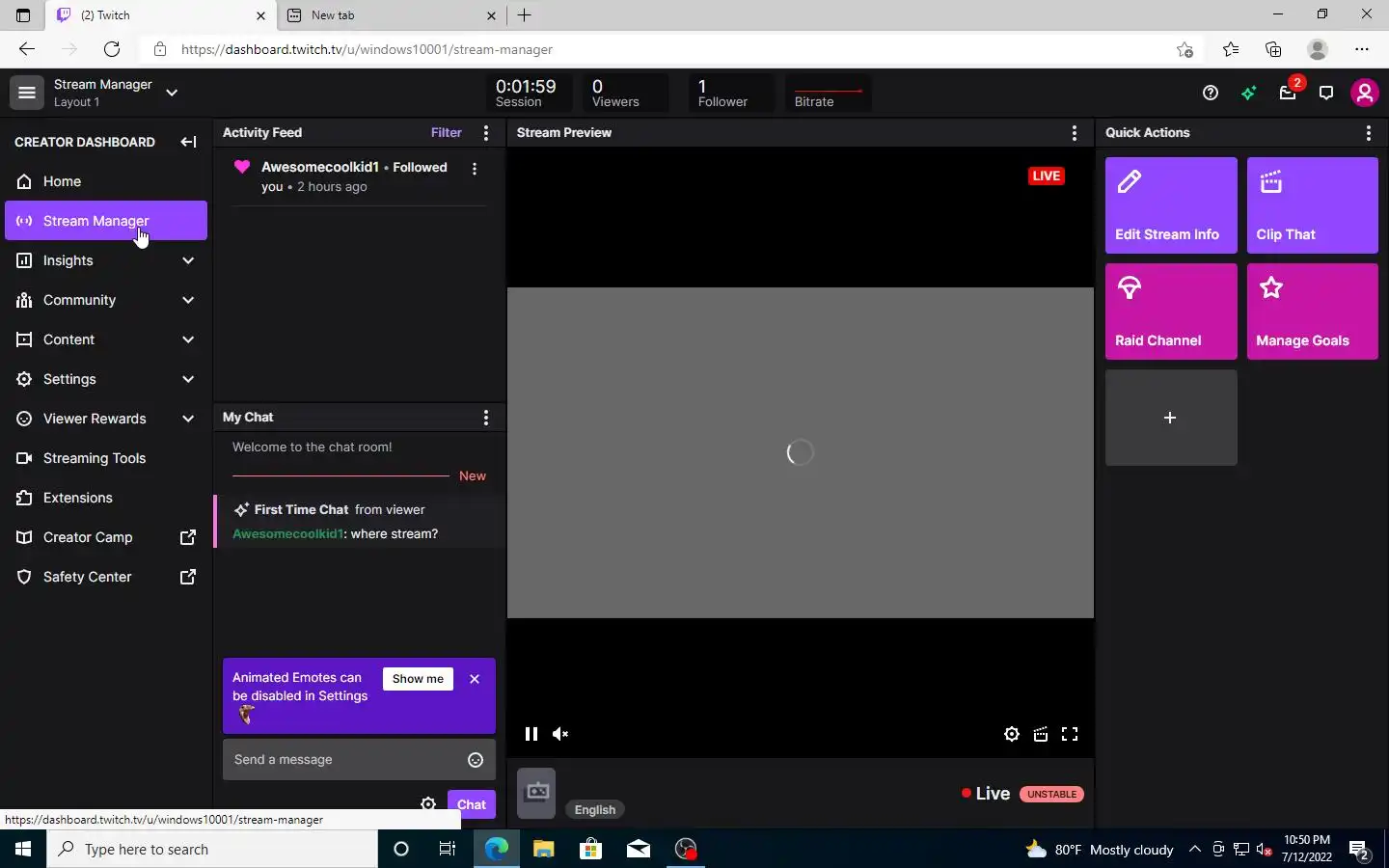1389x868 pixels.
Task: Add a new quick action tile
Action: point(1171,418)
